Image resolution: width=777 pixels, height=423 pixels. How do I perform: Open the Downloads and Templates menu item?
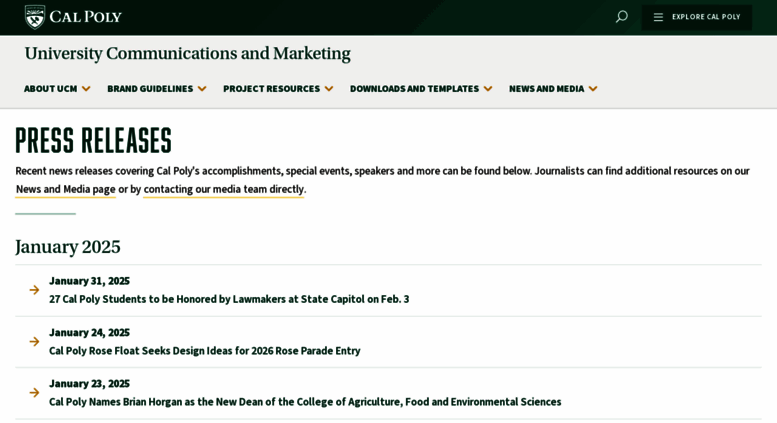[x=414, y=89]
